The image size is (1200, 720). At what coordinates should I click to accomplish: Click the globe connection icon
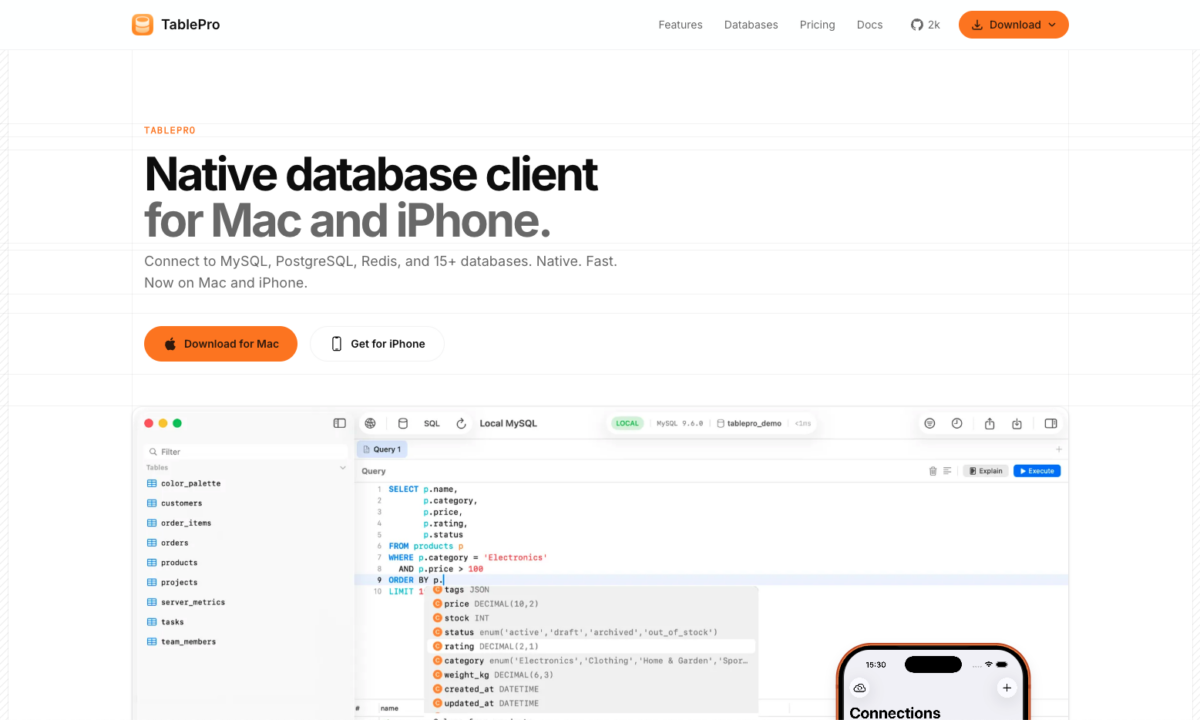(x=370, y=423)
